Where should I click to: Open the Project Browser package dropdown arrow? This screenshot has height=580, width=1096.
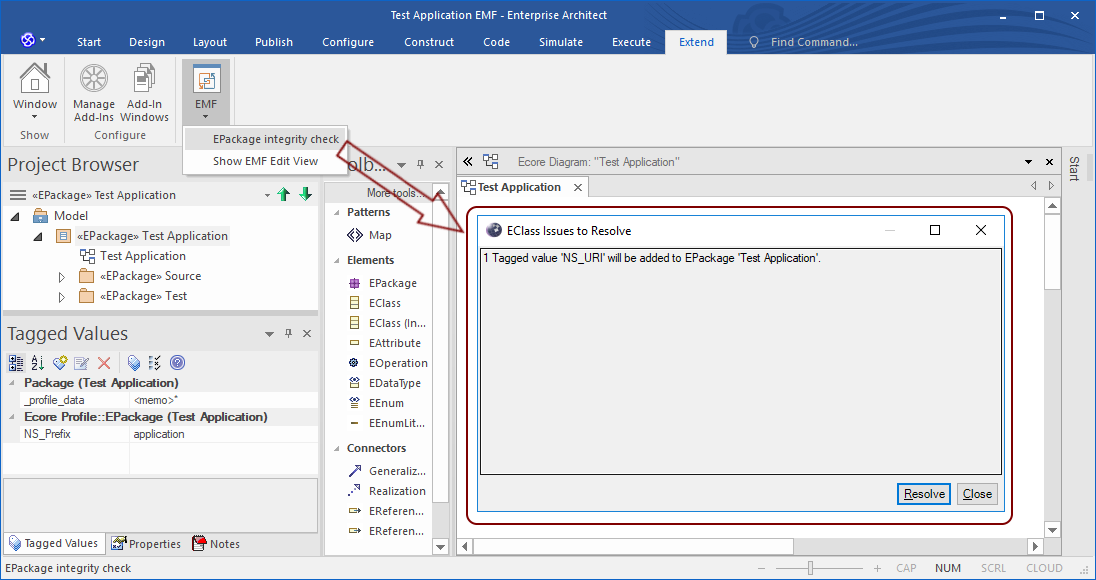click(267, 196)
